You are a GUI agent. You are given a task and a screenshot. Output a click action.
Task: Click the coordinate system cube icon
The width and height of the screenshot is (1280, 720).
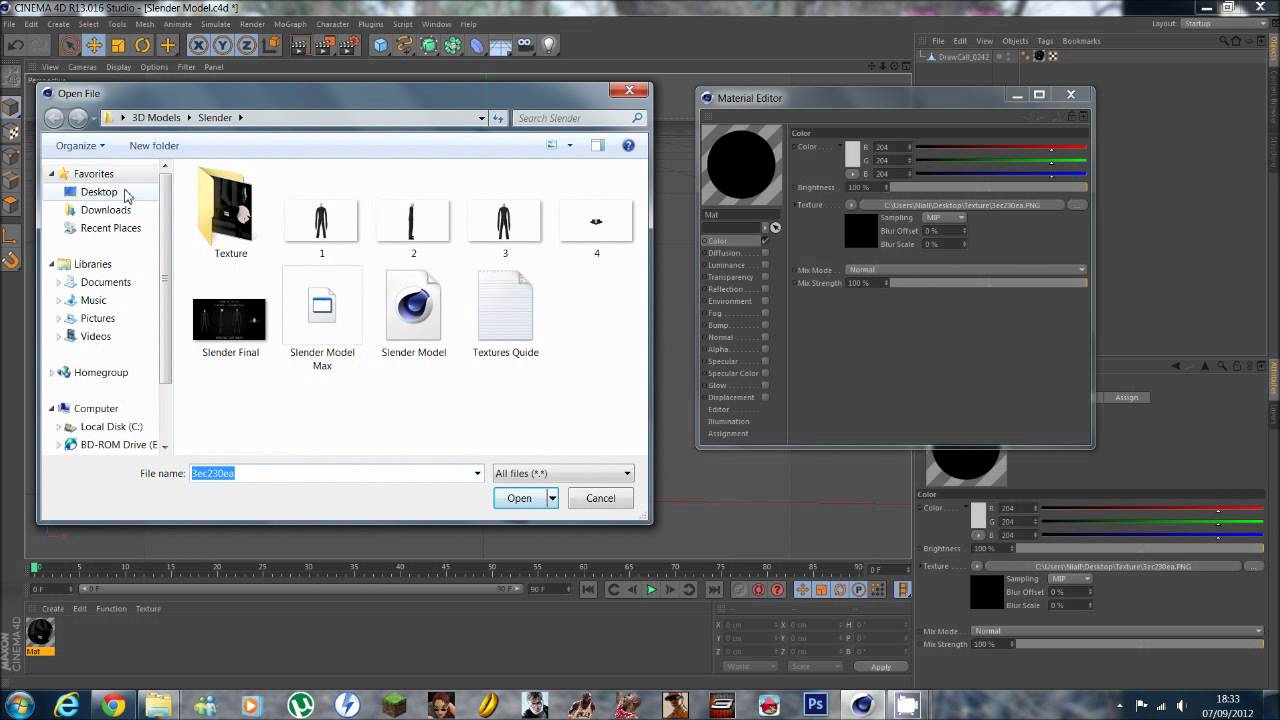[271, 45]
